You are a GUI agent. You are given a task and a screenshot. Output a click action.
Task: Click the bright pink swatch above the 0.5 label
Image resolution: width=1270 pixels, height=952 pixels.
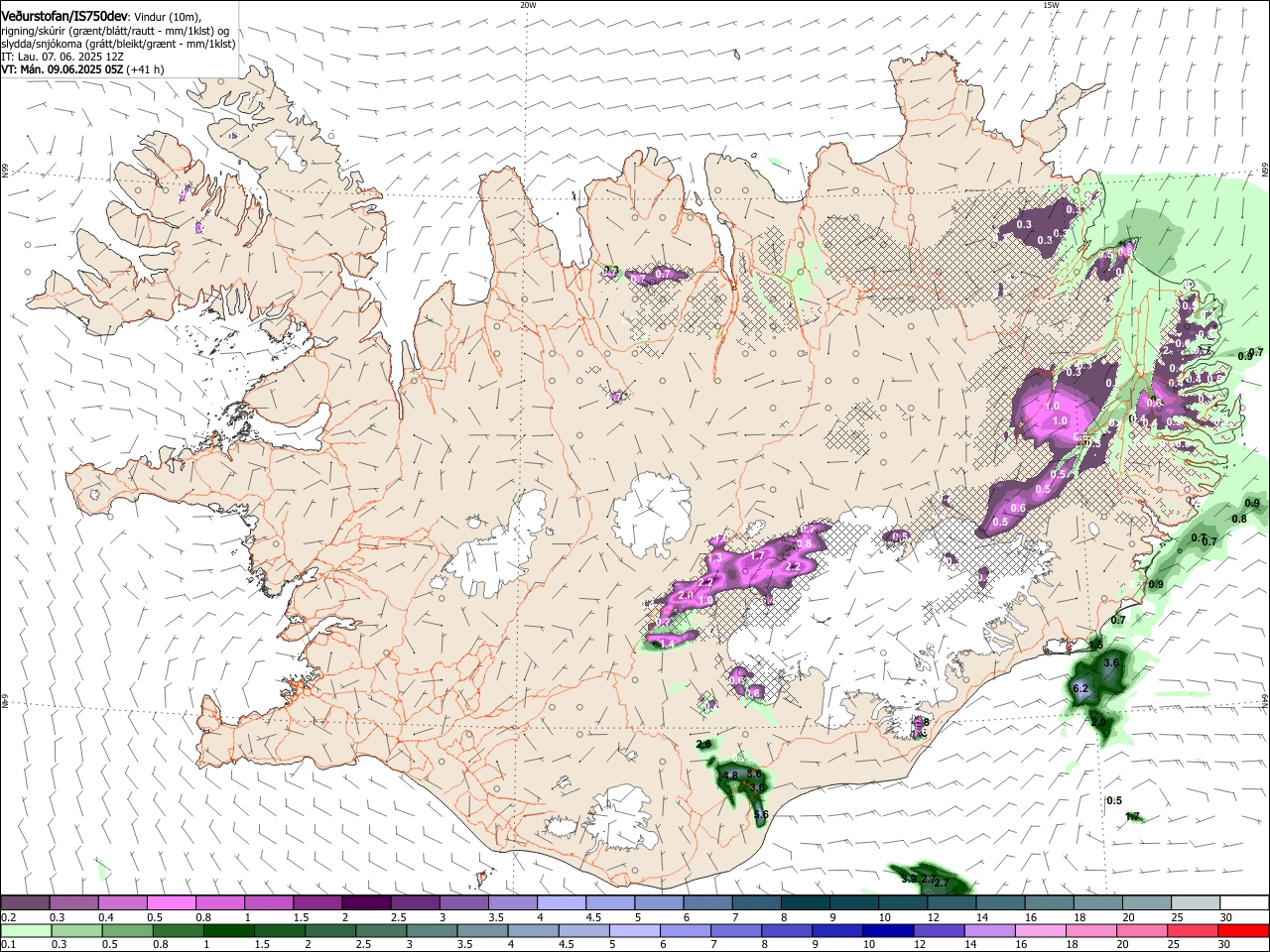click(171, 903)
